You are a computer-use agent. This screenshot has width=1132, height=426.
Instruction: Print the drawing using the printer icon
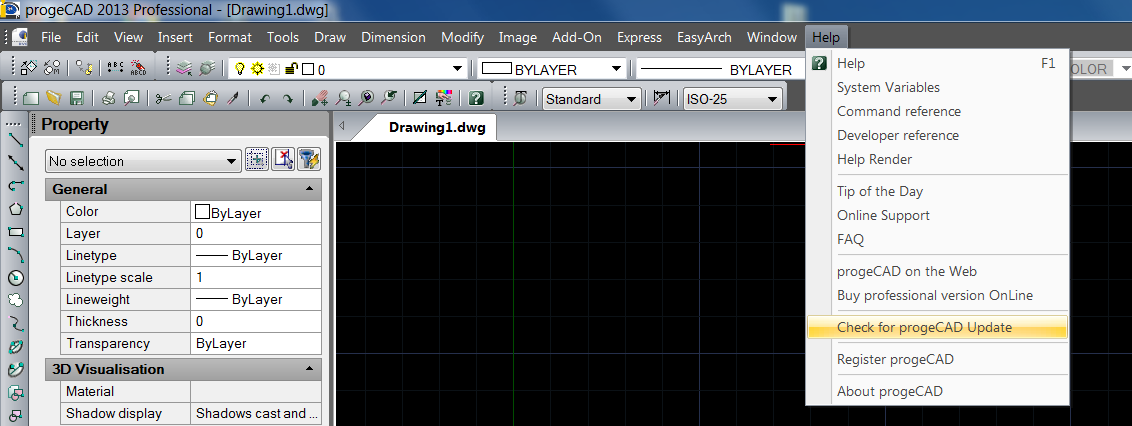tap(108, 98)
